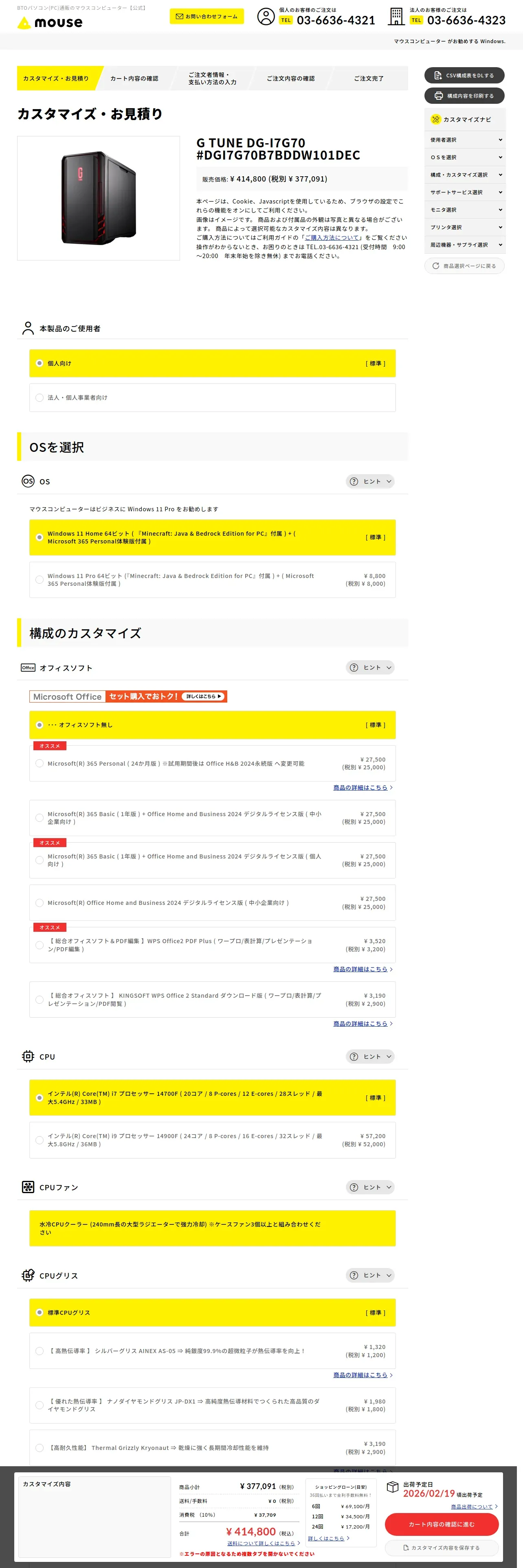Click the question mark icon in the CPUグリス hint
Image resolution: width=523 pixels, height=1568 pixels.
pos(354,1275)
